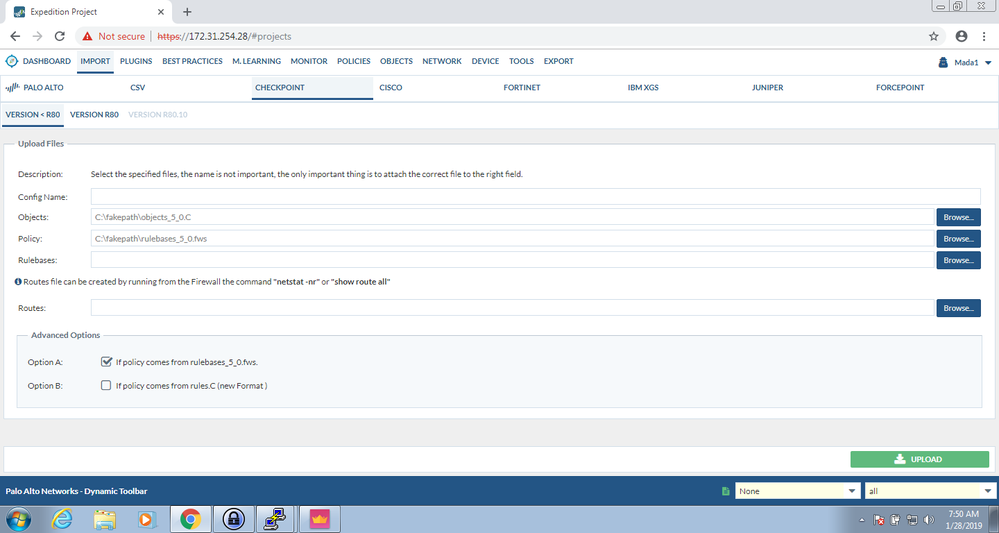Open the Chrome three-dot menu
Image resolution: width=999 pixels, height=533 pixels.
coord(984,36)
